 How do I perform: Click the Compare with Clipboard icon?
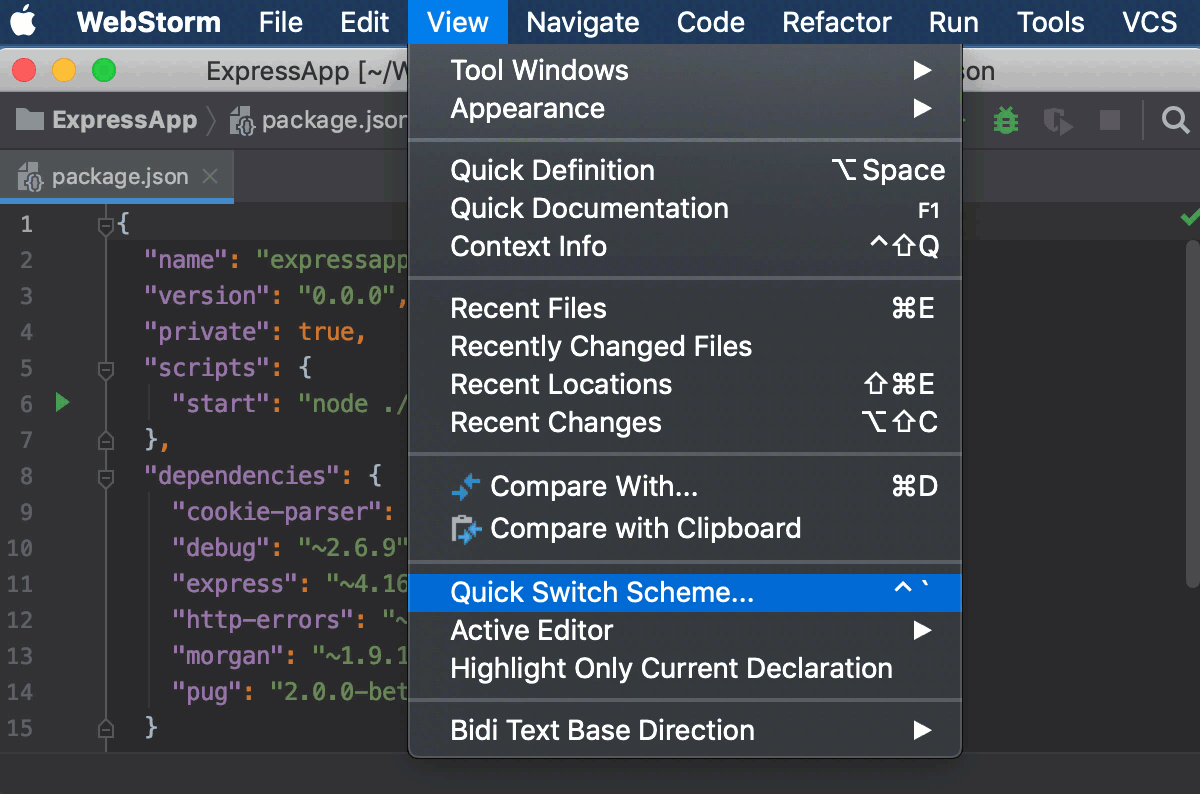(x=466, y=529)
